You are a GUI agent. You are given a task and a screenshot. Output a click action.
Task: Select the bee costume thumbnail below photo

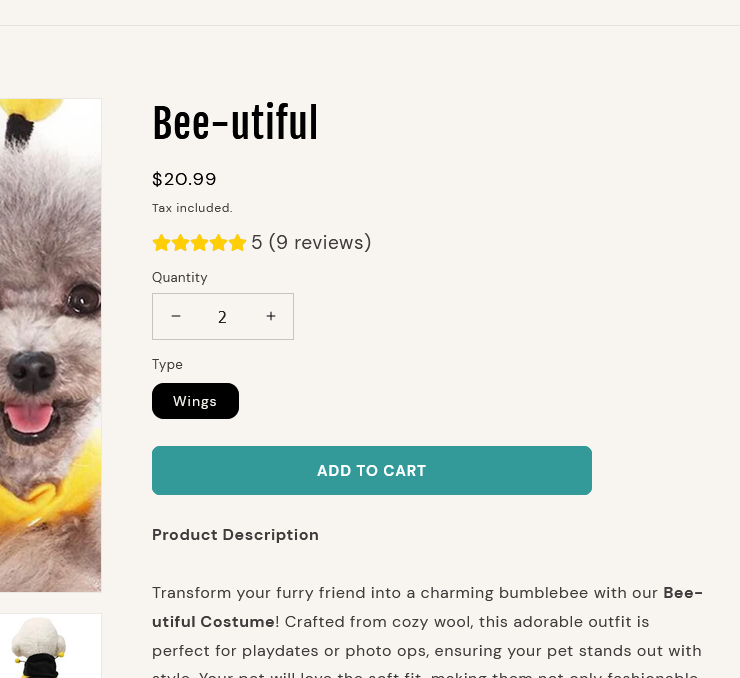50,646
